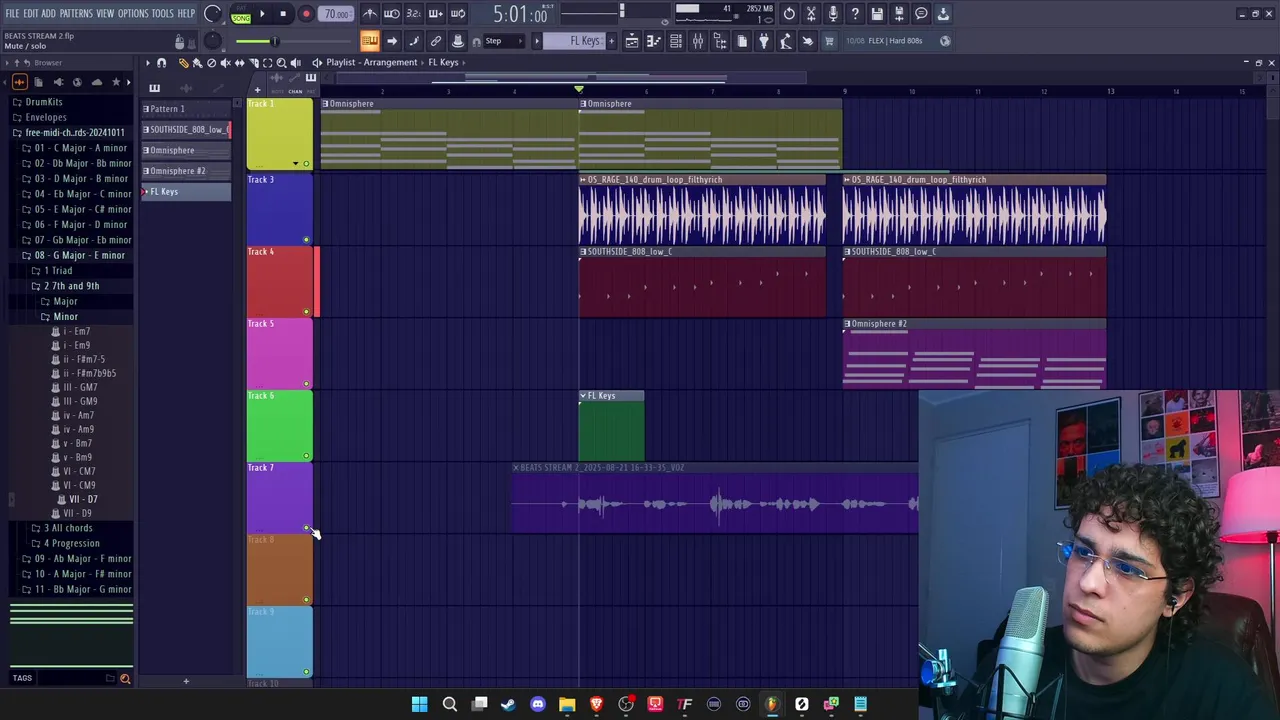Open the TOOLS menu
This screenshot has height=720, width=1280.
[x=163, y=14]
